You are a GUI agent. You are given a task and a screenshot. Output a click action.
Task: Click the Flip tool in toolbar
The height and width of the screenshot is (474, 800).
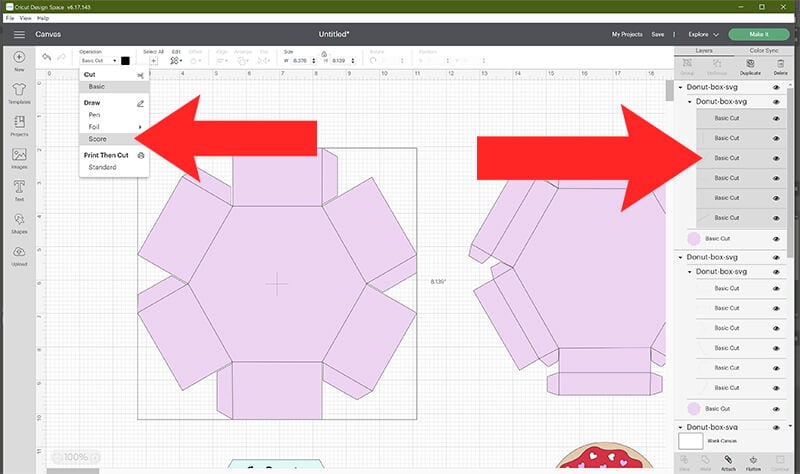pyautogui.click(x=264, y=60)
